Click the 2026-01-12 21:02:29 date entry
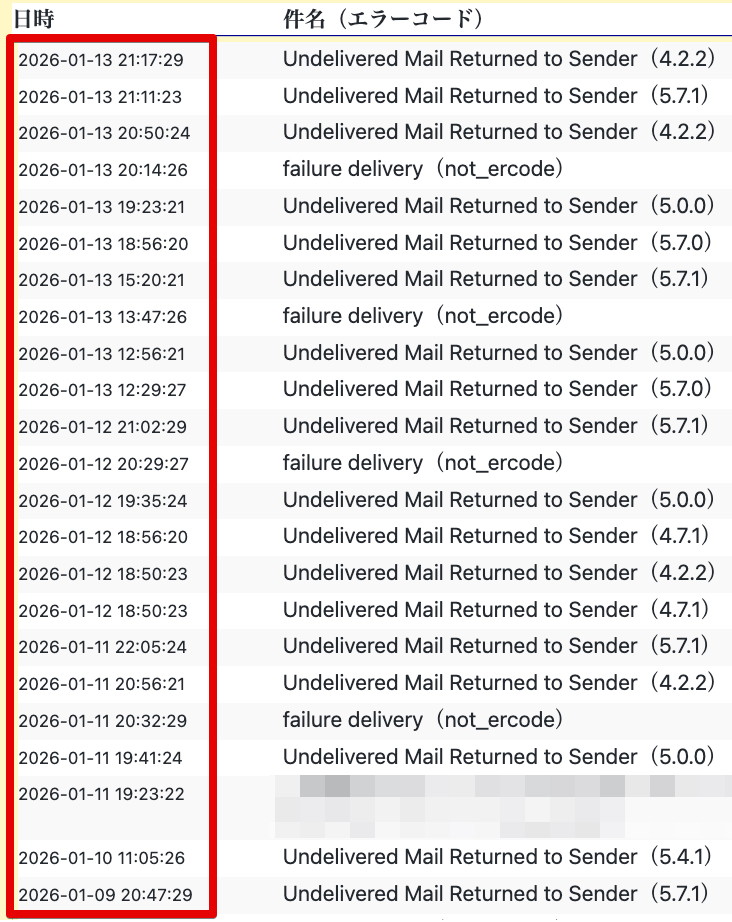The width and height of the screenshot is (732, 922). pos(103,427)
